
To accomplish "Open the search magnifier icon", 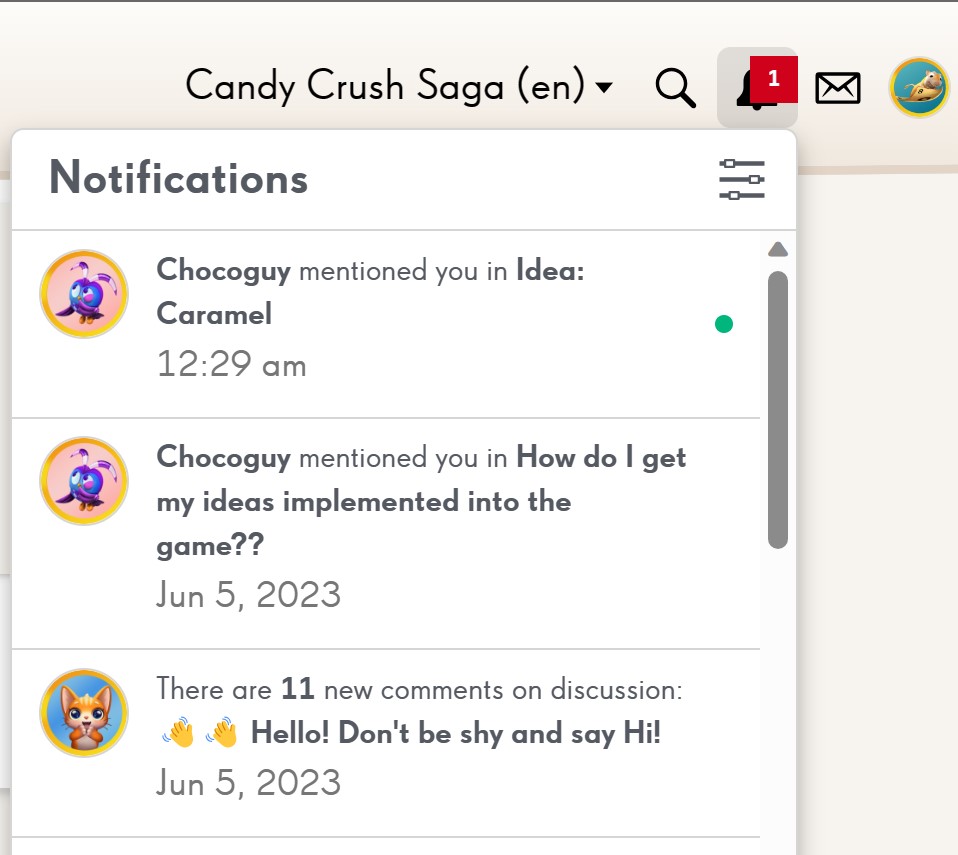I will (675, 88).
